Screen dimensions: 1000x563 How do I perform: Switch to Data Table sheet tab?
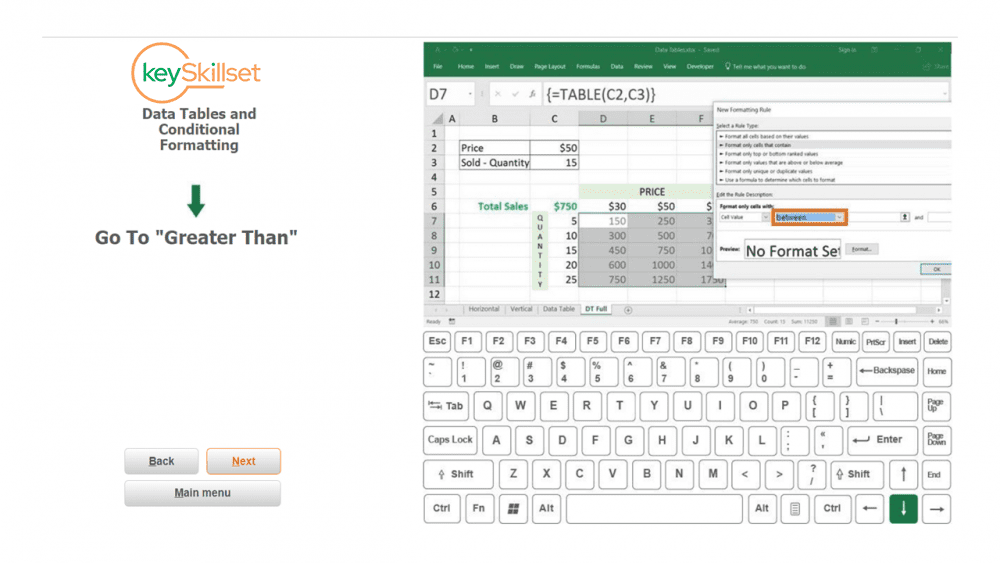click(x=559, y=309)
